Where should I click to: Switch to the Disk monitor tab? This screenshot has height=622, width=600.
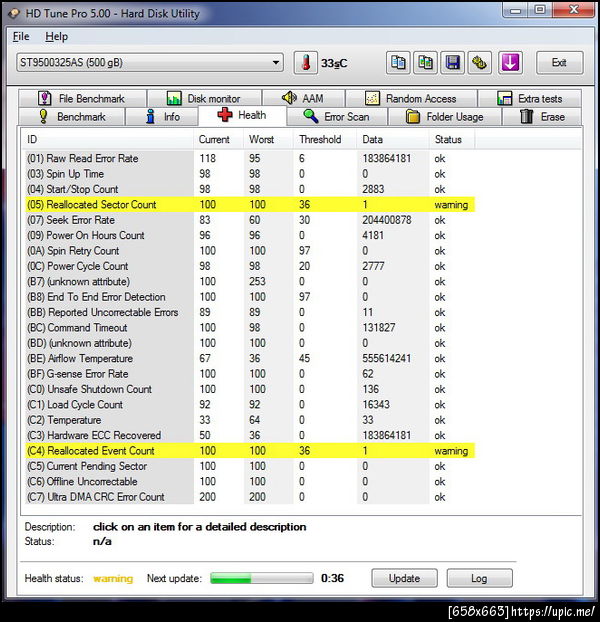(x=204, y=98)
